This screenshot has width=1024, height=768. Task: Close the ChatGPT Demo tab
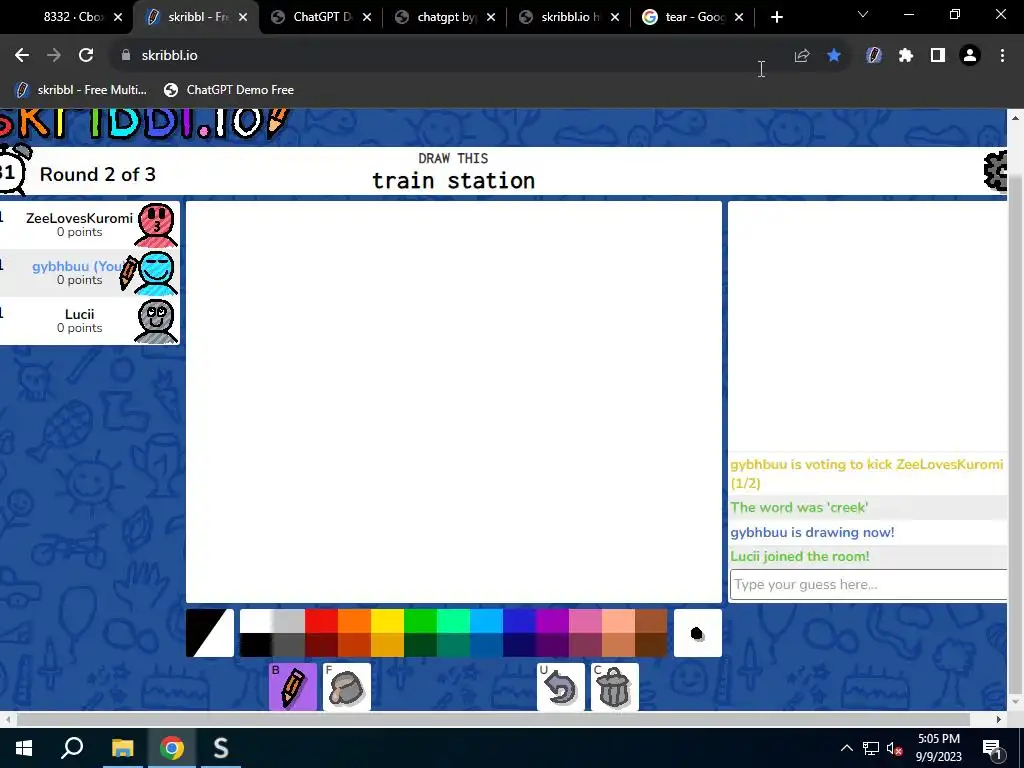(367, 17)
